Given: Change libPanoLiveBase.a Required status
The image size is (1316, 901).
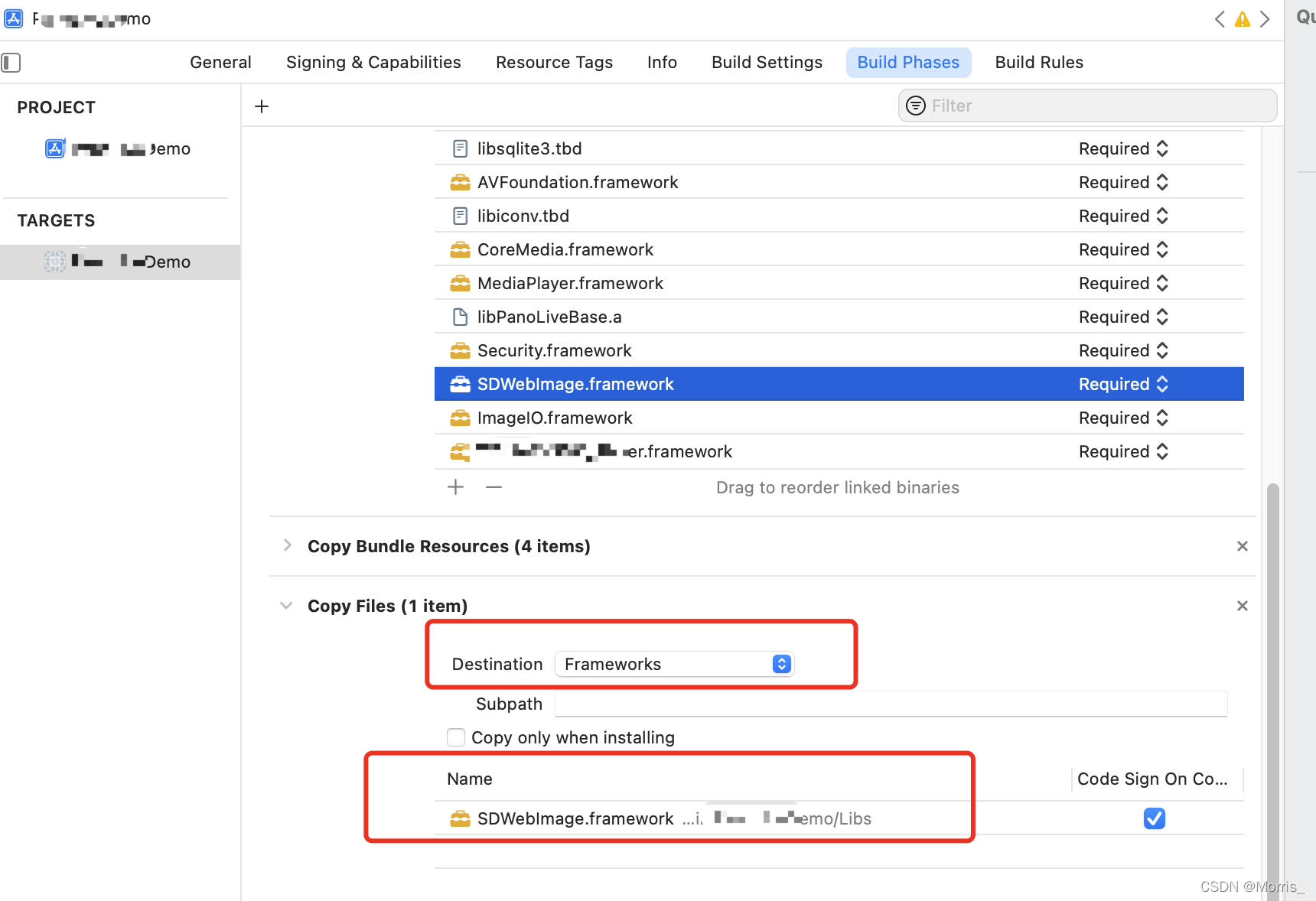Looking at the screenshot, I should 1123,317.
